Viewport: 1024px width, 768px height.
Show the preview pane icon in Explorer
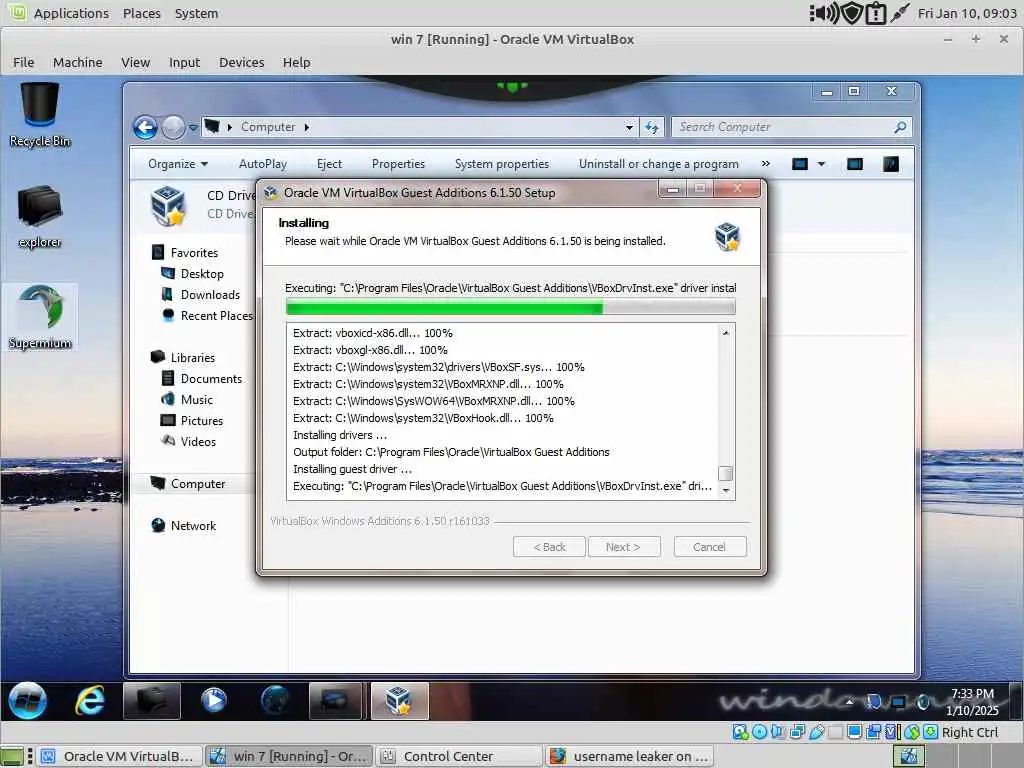(x=854, y=164)
